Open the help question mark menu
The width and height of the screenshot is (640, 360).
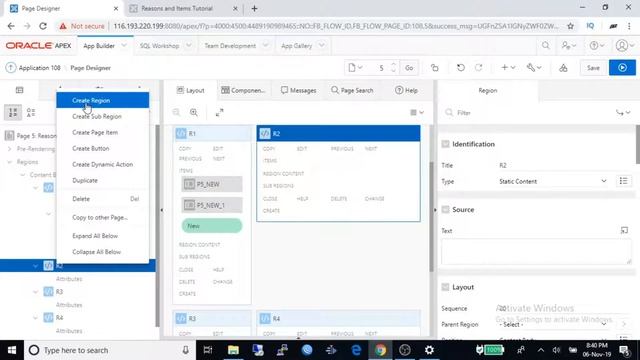tap(597, 46)
